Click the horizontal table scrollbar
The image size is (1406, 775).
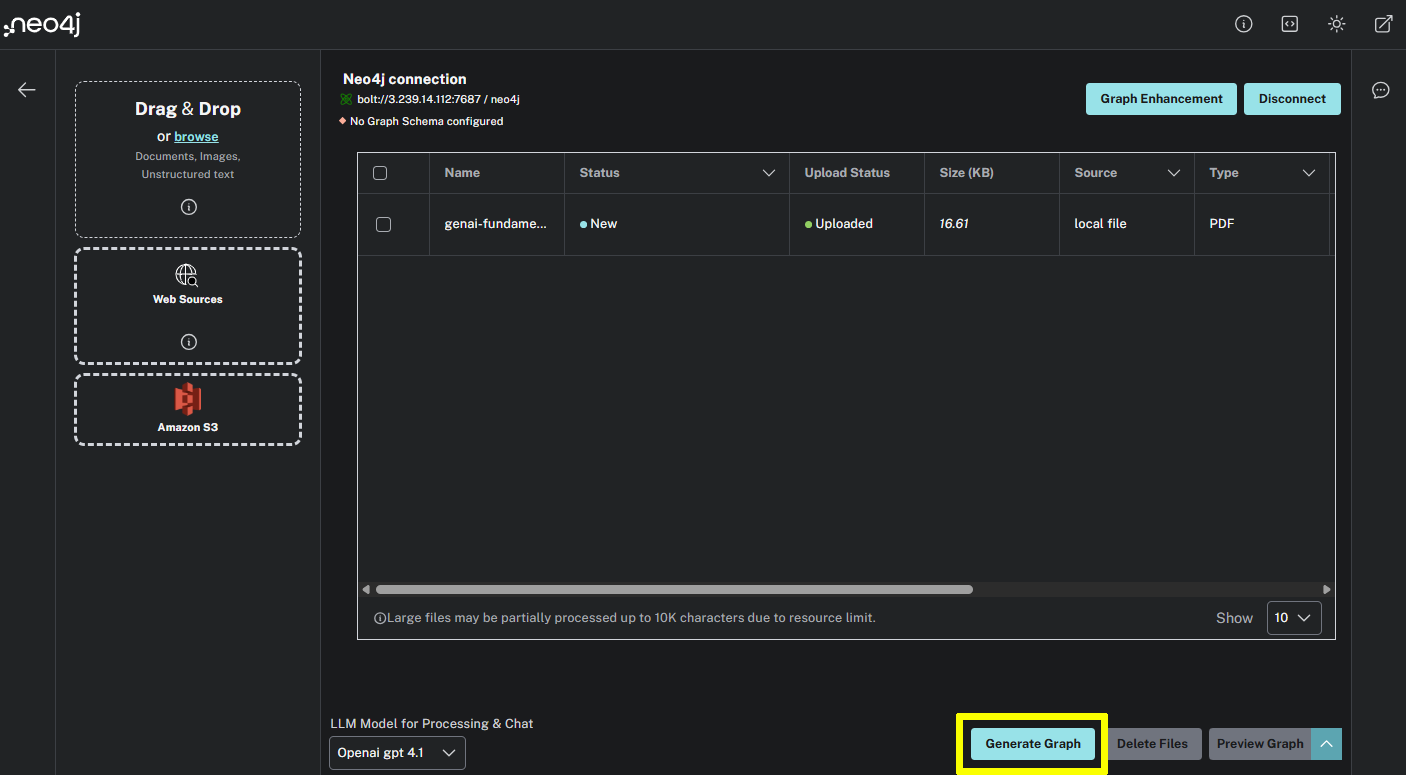tap(674, 590)
